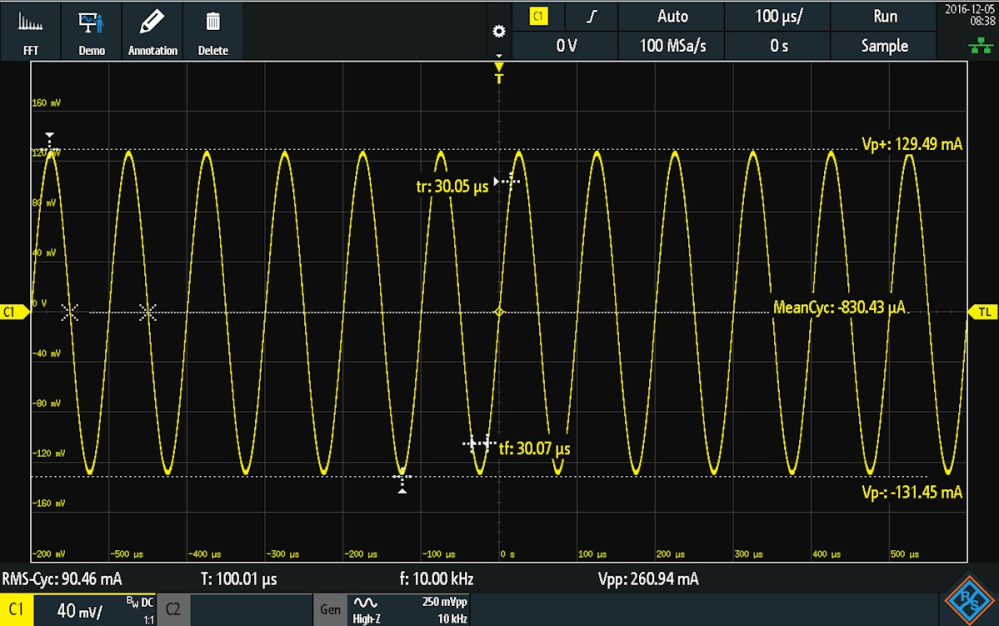Open the 100 µs/ timebase setting

tap(777, 16)
